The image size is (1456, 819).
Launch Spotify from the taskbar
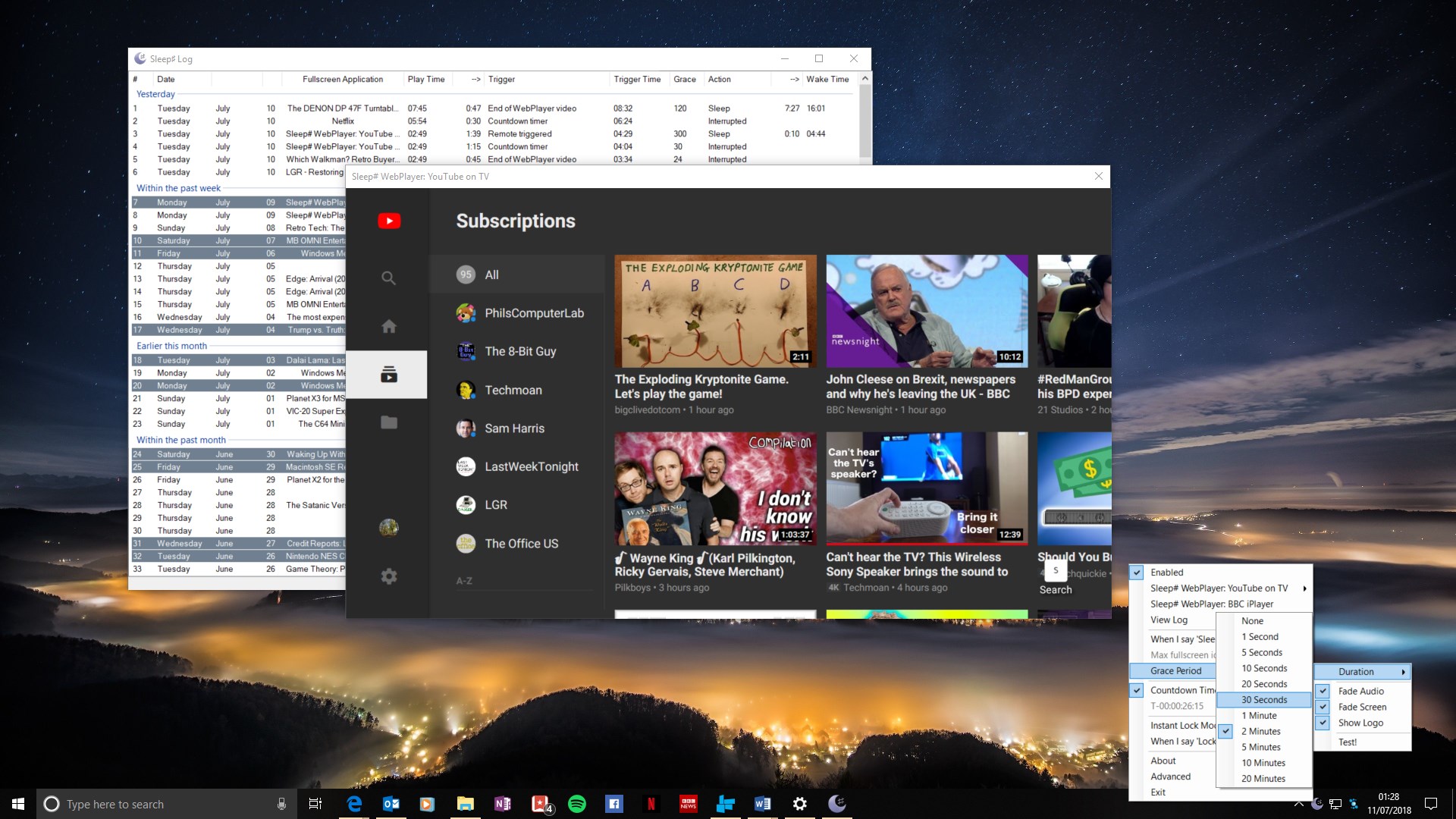pos(576,804)
